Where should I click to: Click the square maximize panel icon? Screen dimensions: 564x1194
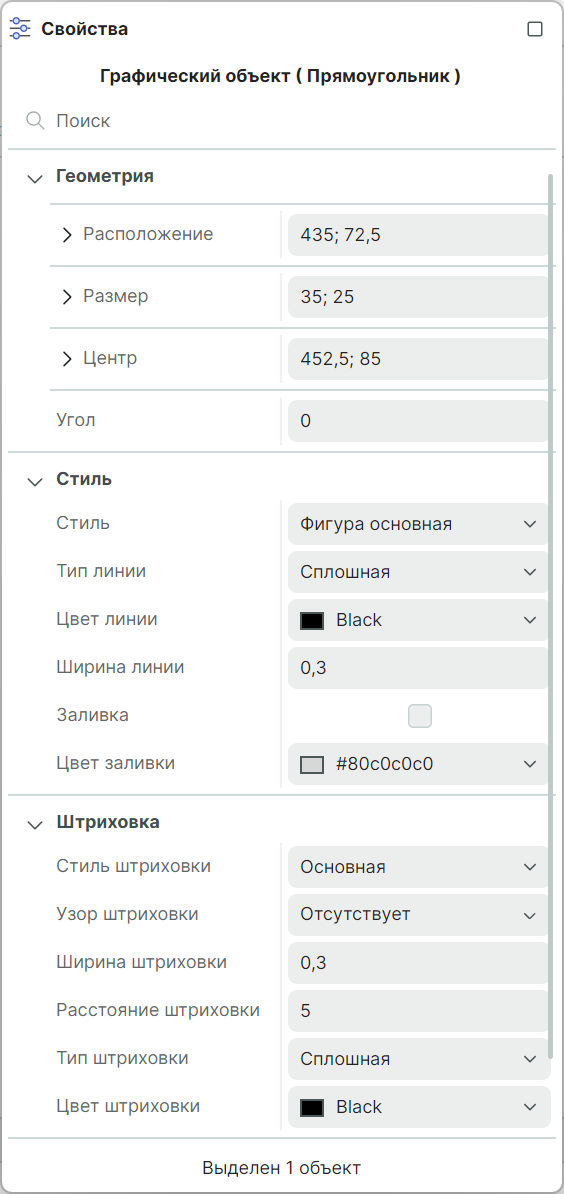[x=534, y=29]
